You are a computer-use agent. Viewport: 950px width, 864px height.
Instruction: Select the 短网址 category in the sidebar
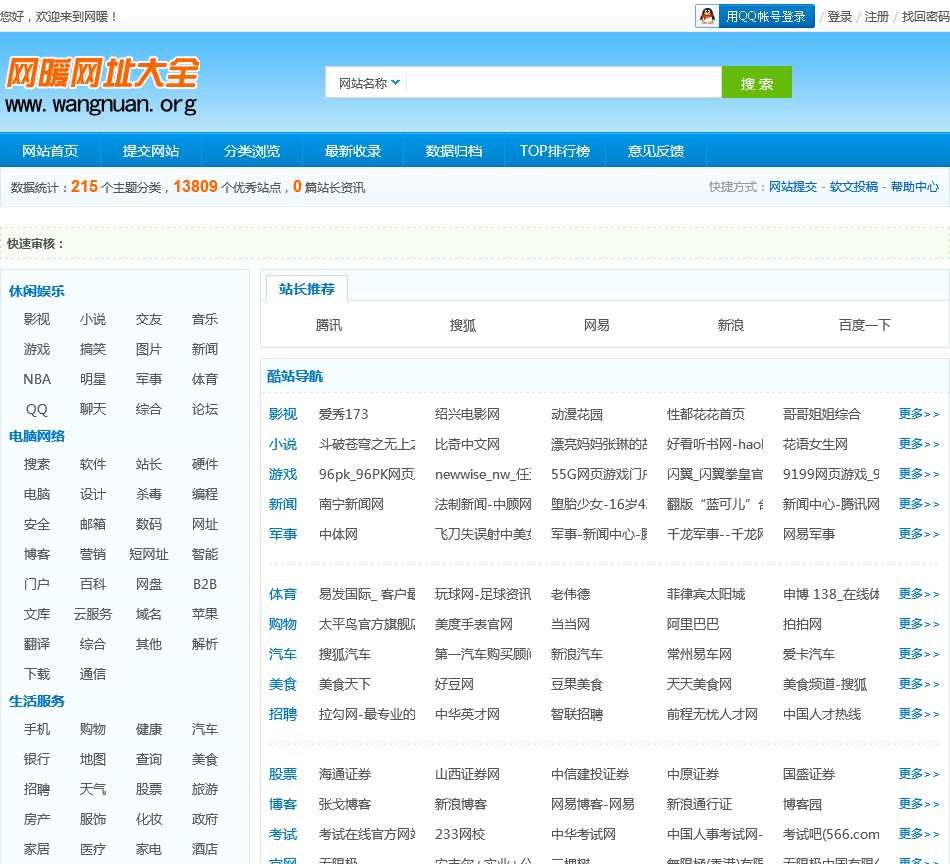tap(149, 554)
